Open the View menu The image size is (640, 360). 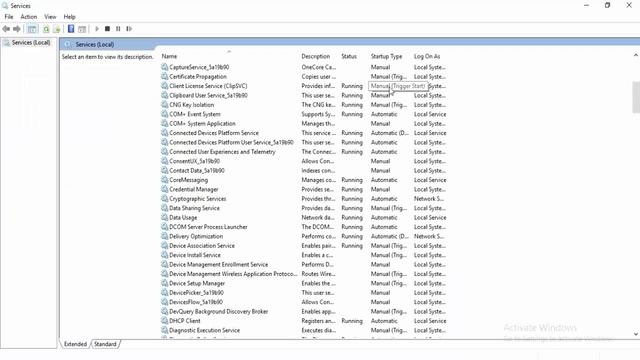(50, 17)
